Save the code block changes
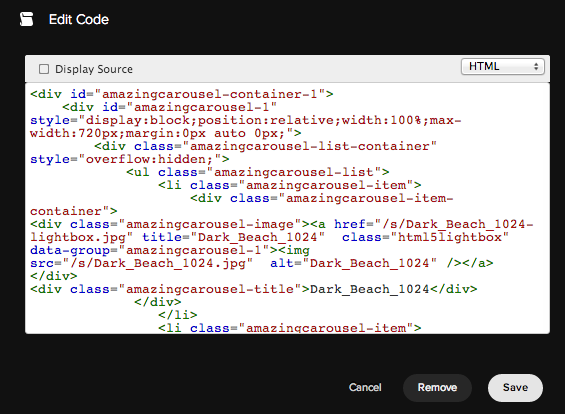 click(x=515, y=387)
